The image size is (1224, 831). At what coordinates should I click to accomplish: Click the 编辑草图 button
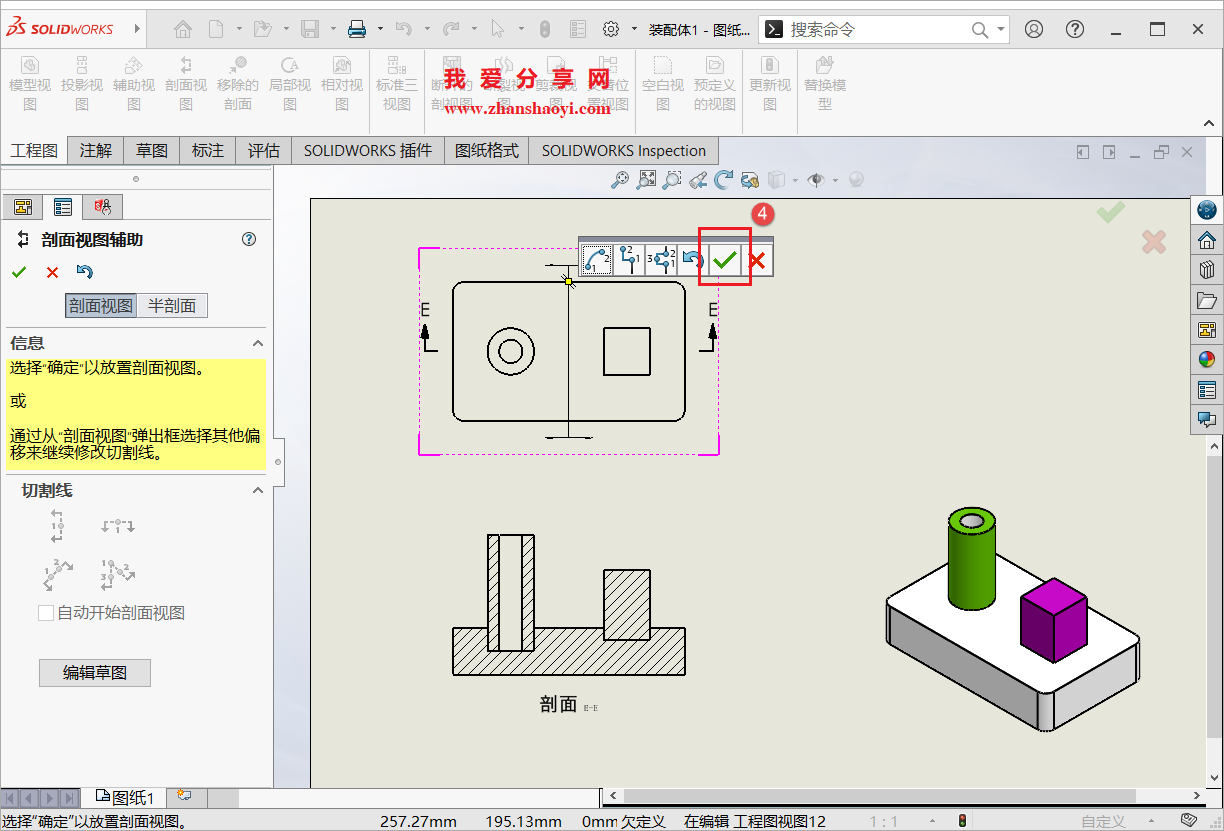pos(95,673)
